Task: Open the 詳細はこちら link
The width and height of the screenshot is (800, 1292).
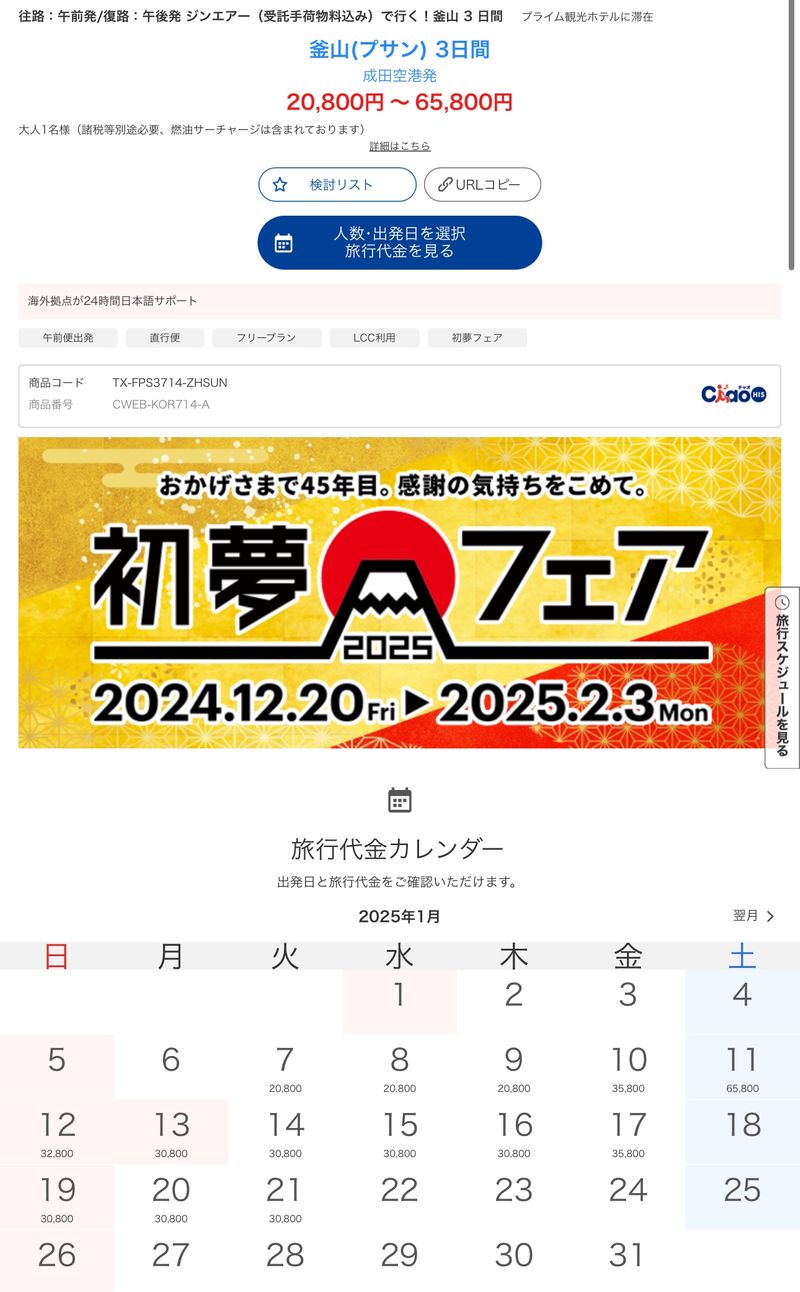Action: [400, 146]
